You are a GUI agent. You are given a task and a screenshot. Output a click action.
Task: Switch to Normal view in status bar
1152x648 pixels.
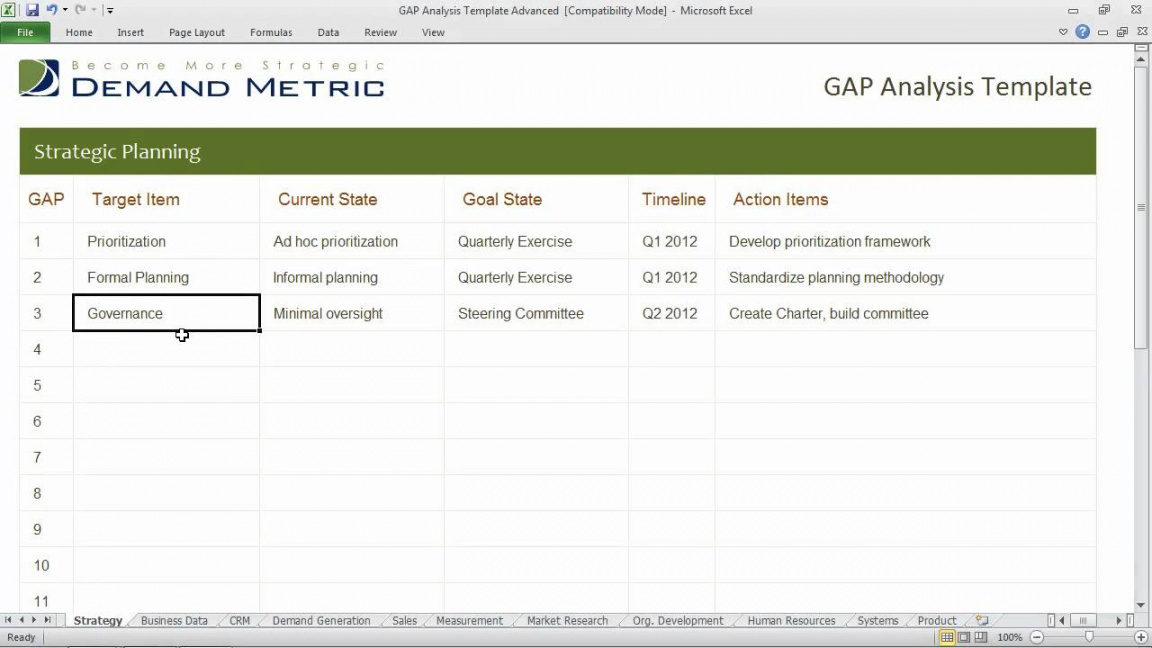point(947,637)
